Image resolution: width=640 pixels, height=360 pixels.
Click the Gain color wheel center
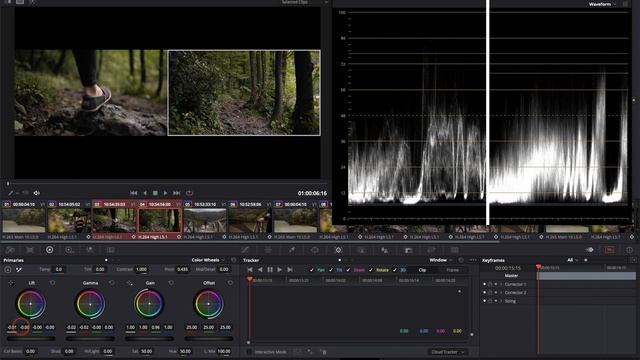point(149,303)
